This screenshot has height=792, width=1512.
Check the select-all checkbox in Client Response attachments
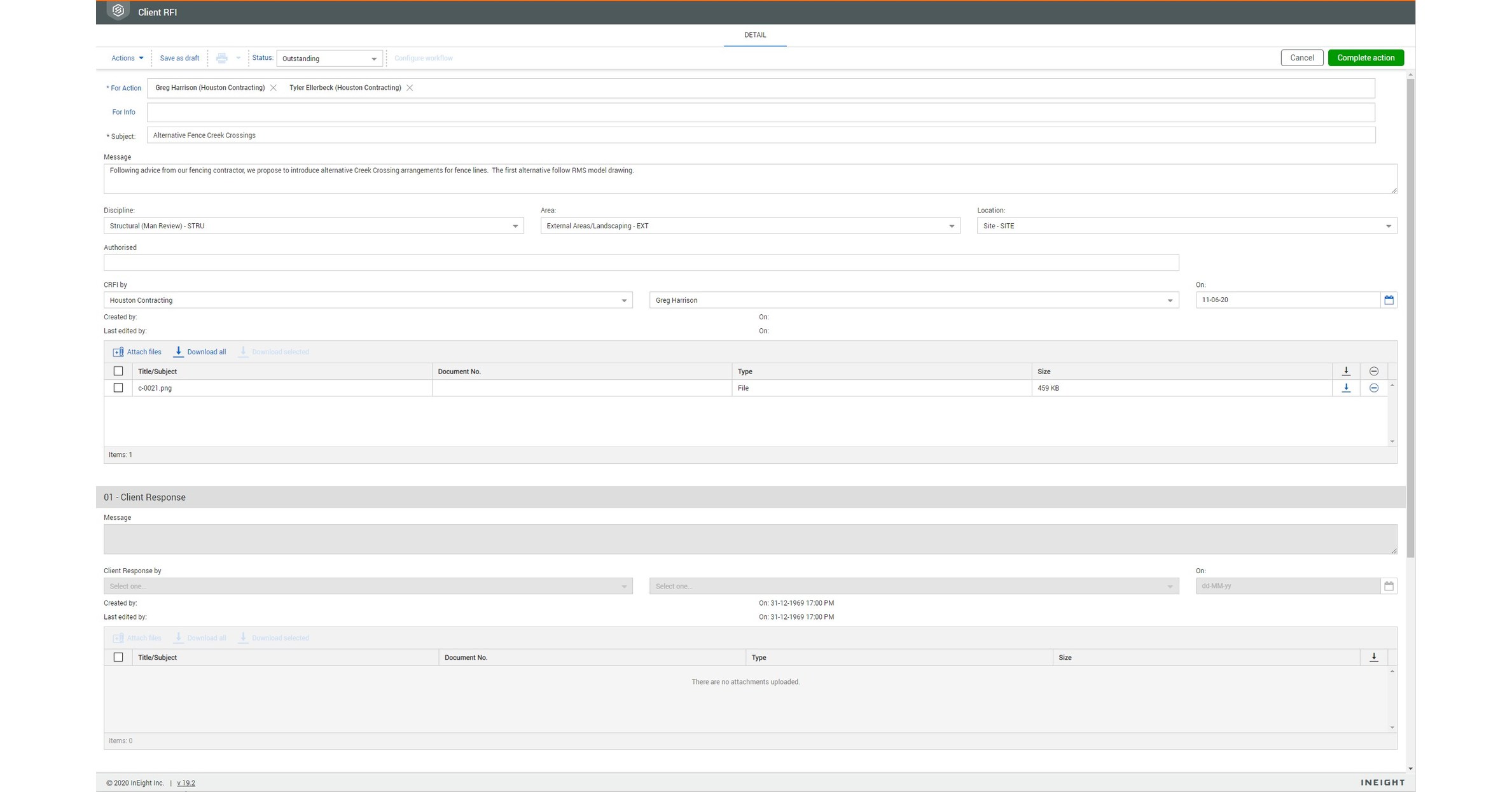(118, 657)
